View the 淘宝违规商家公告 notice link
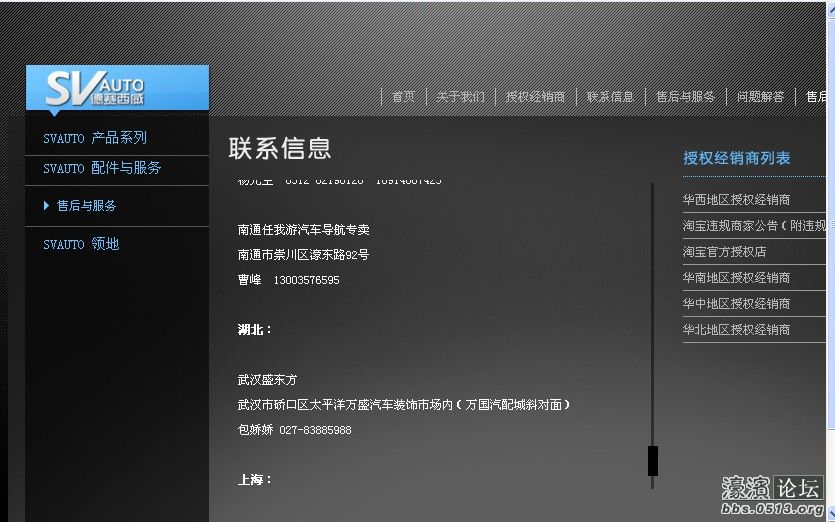Viewport: 835px width, 522px height. 754,226
